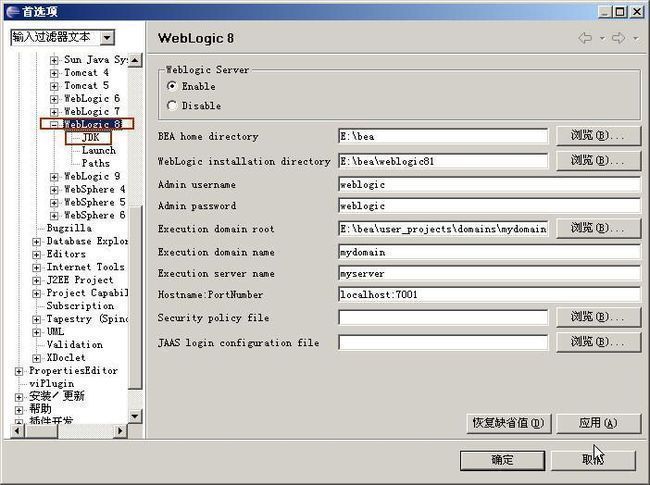The width and height of the screenshot is (650, 485).
Task: Open the filter text combo dropdown
Action: [107, 38]
